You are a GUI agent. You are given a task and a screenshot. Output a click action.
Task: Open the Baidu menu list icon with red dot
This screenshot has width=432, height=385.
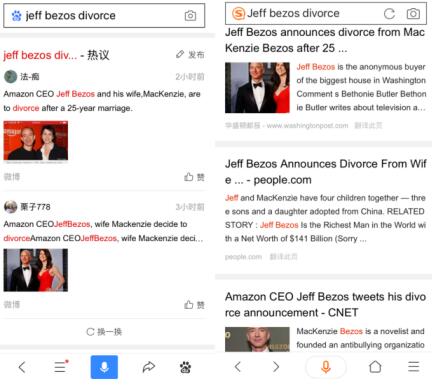(61, 367)
